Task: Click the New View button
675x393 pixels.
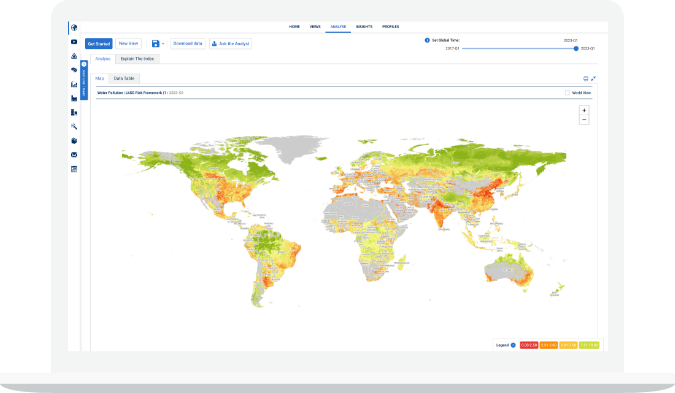Action: pos(128,43)
